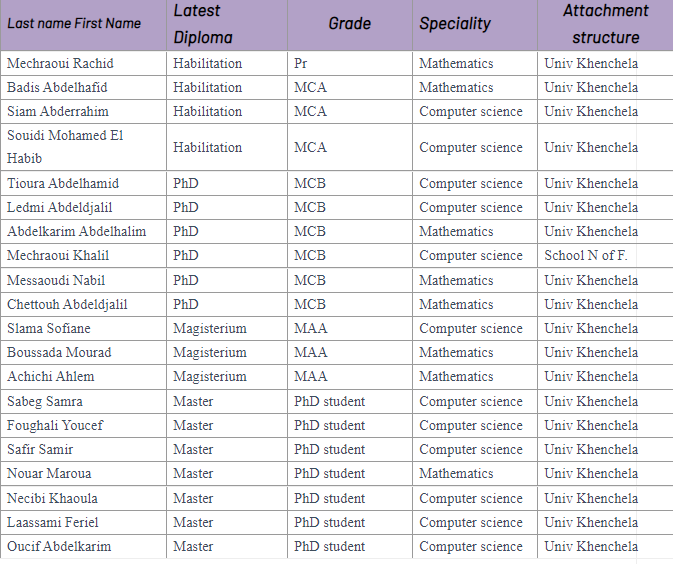Click the 'Latest Diploma' column header
The height and width of the screenshot is (564, 677).
203,24
